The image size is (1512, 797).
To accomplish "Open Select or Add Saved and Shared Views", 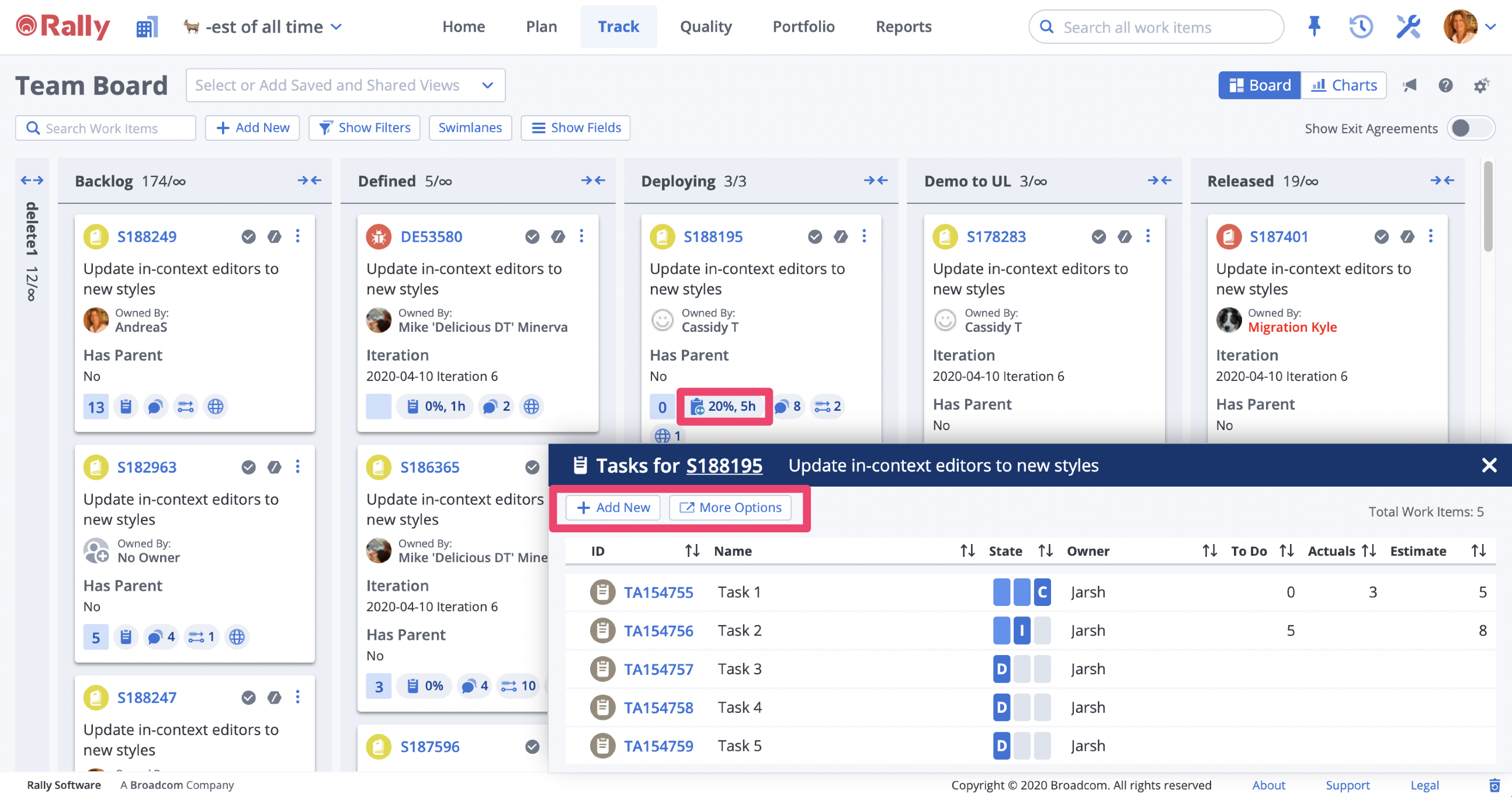I will pos(345,85).
